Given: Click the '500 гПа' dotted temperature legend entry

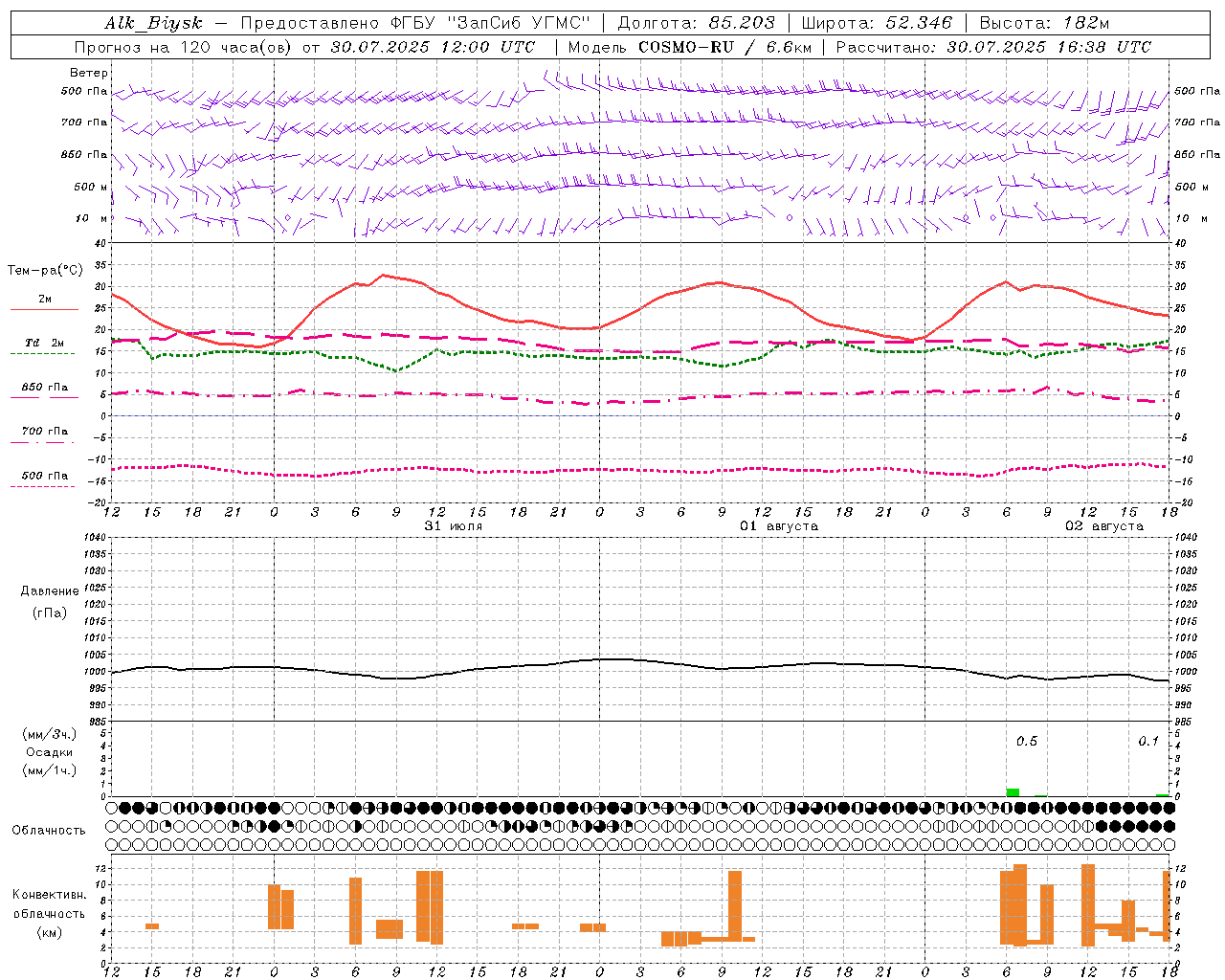Looking at the screenshot, I should point(44,476).
